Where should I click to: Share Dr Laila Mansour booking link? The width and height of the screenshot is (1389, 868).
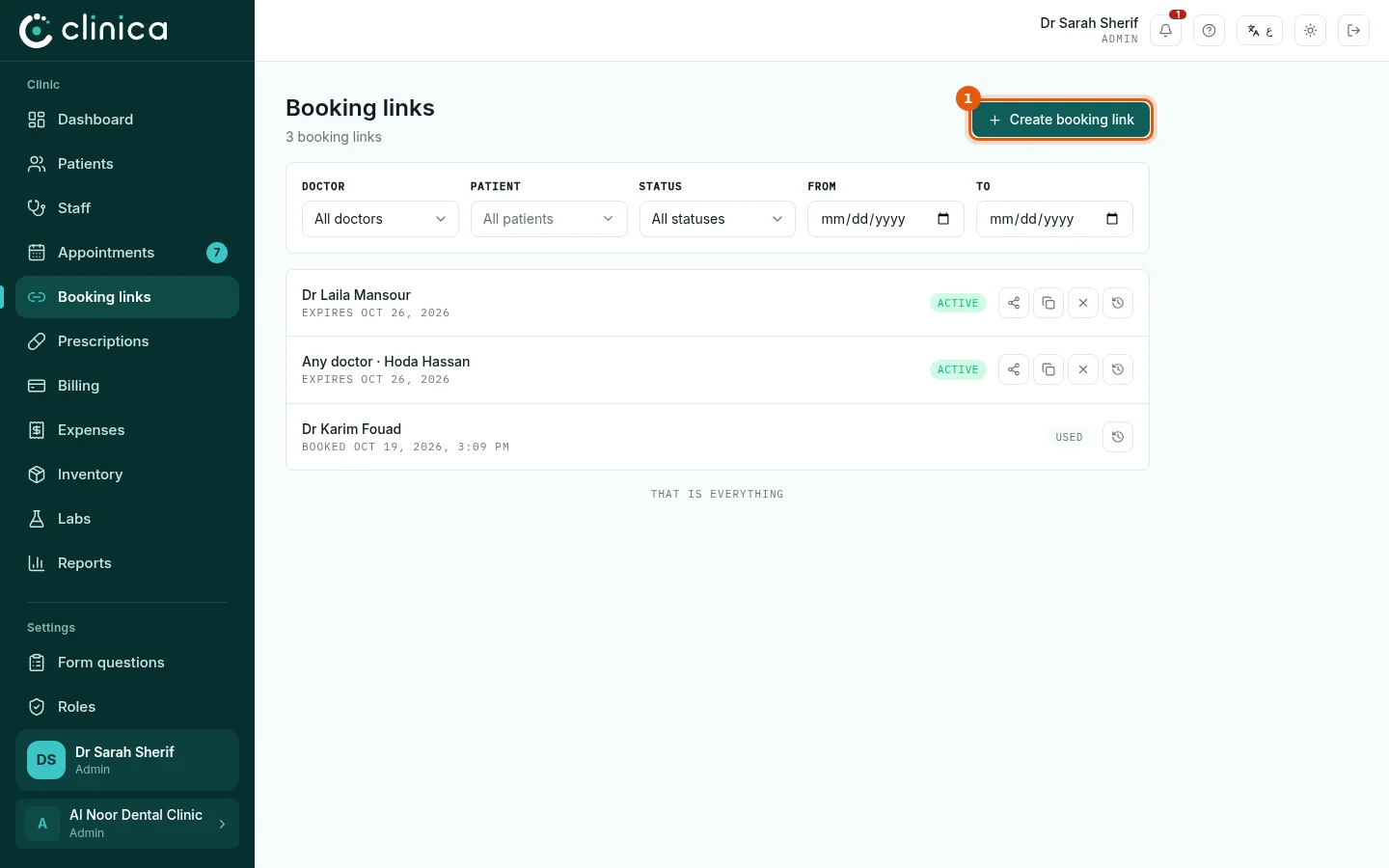1014,303
